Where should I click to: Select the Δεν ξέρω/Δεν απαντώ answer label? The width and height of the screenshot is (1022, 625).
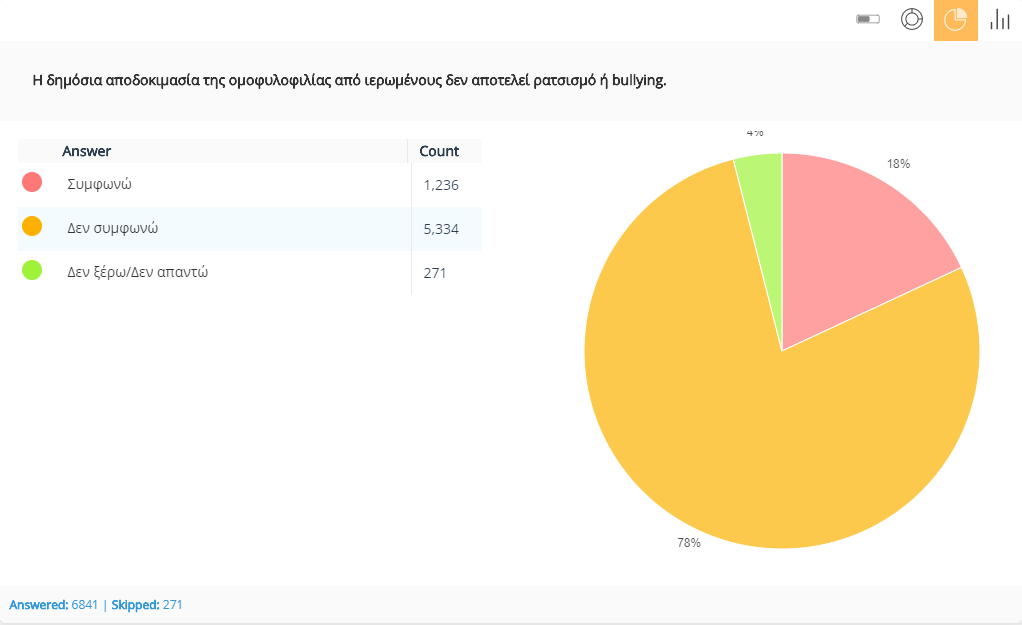137,272
